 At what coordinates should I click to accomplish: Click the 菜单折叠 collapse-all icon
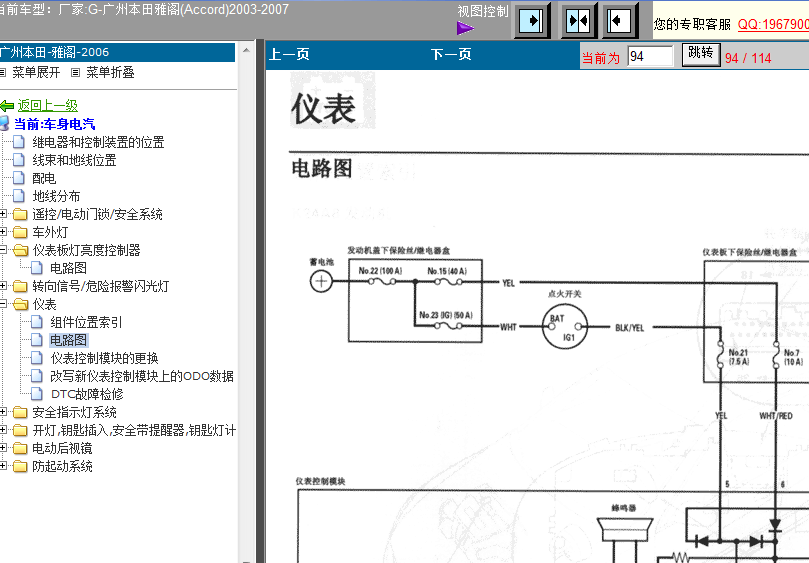75,73
